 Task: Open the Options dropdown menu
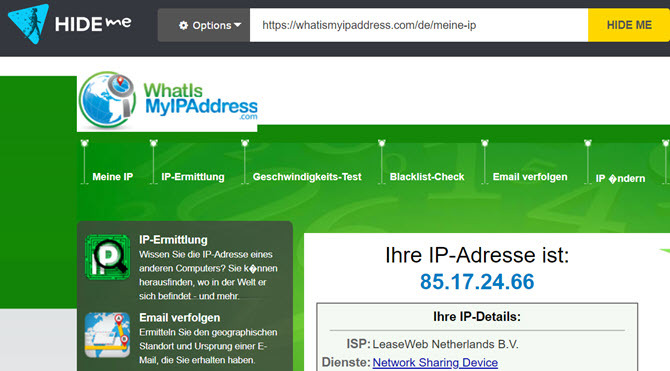(204, 25)
